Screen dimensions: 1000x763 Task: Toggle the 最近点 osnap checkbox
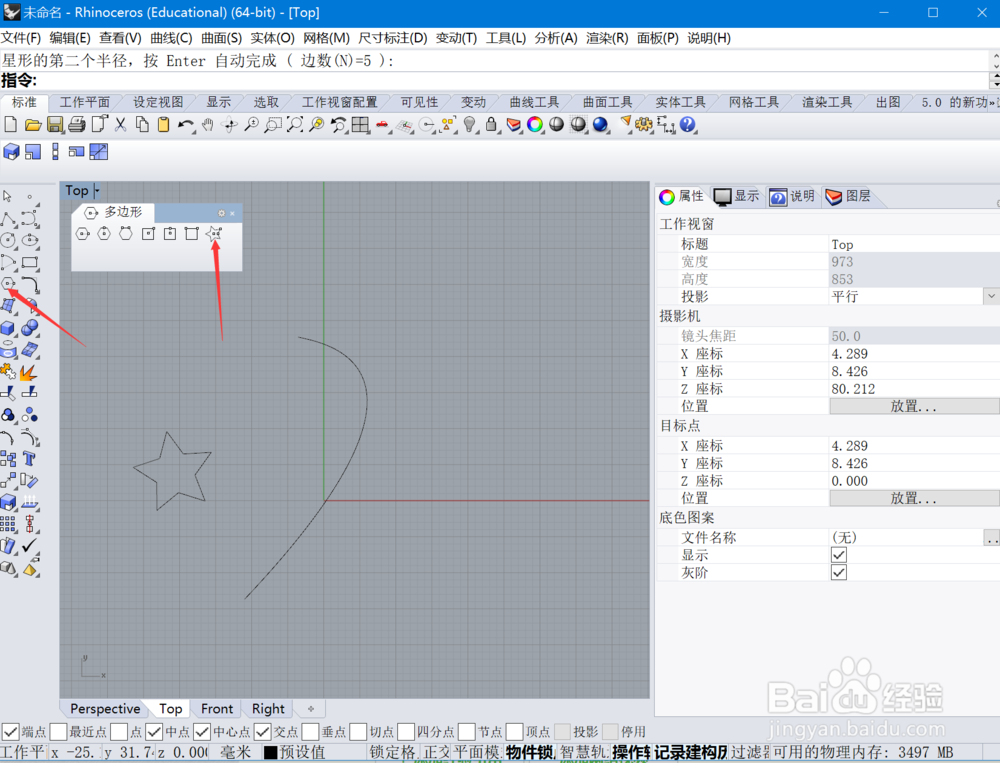click(x=58, y=731)
